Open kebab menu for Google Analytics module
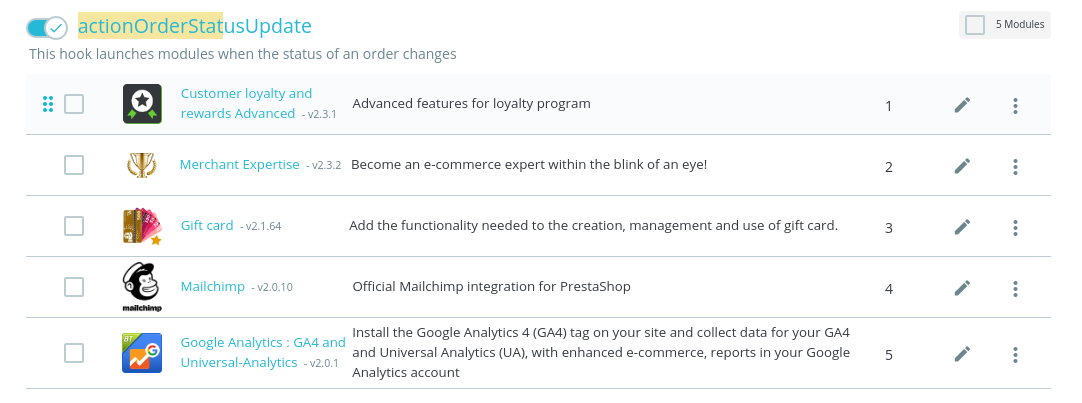Image resolution: width=1082 pixels, height=403 pixels. [x=1015, y=354]
